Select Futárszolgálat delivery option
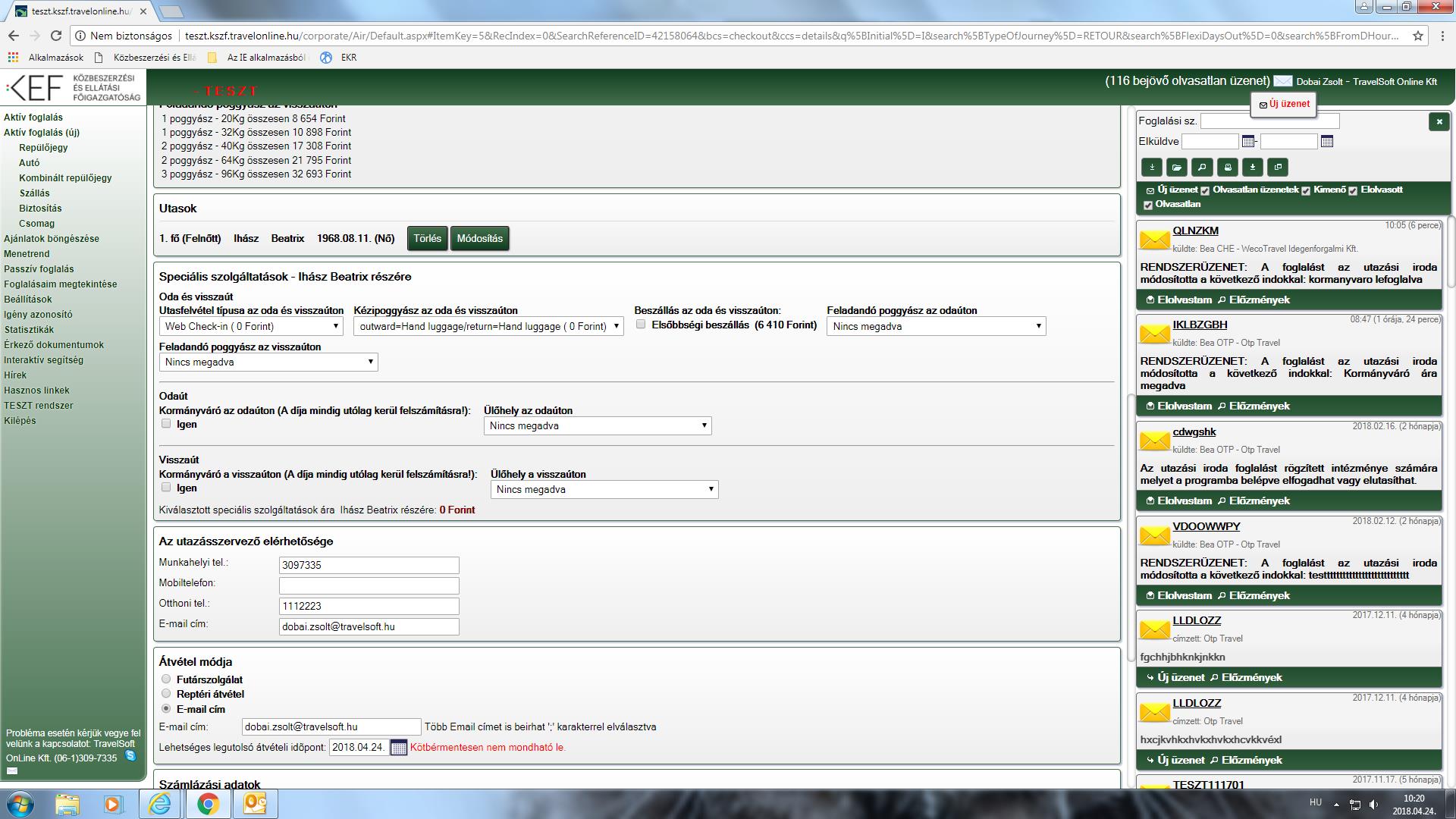 pyautogui.click(x=166, y=679)
